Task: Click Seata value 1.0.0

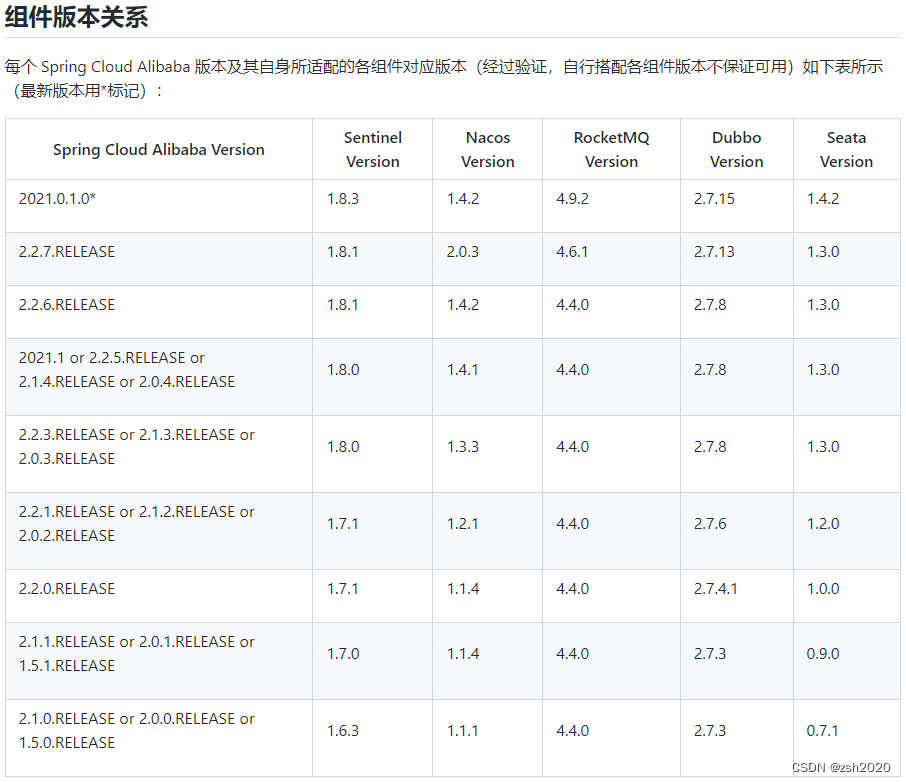Action: [823, 589]
